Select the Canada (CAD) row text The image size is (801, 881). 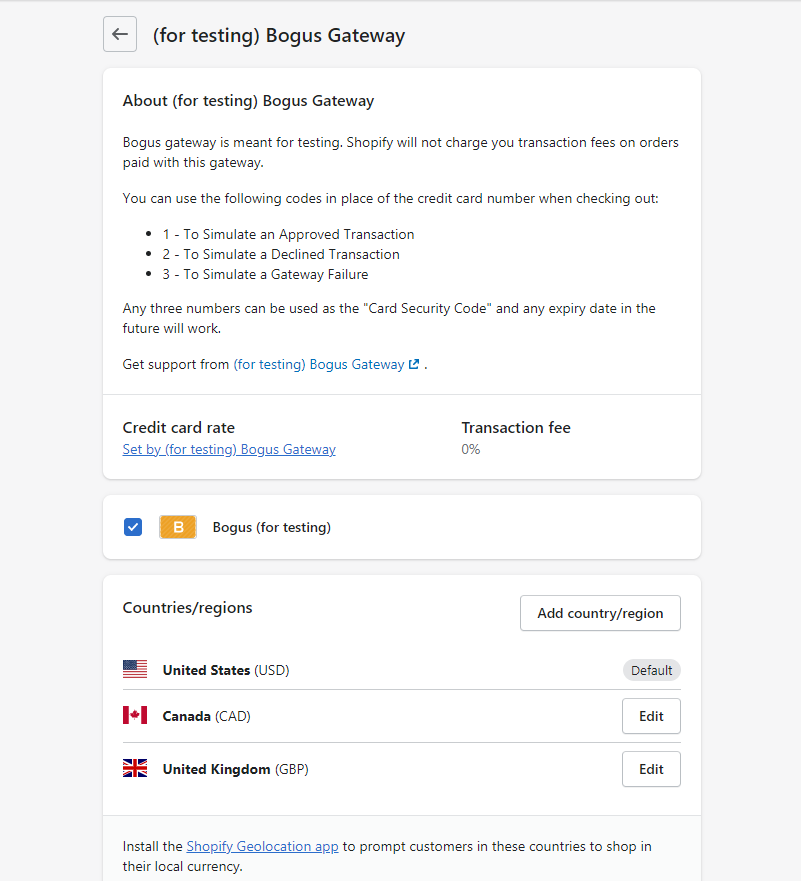coord(207,716)
